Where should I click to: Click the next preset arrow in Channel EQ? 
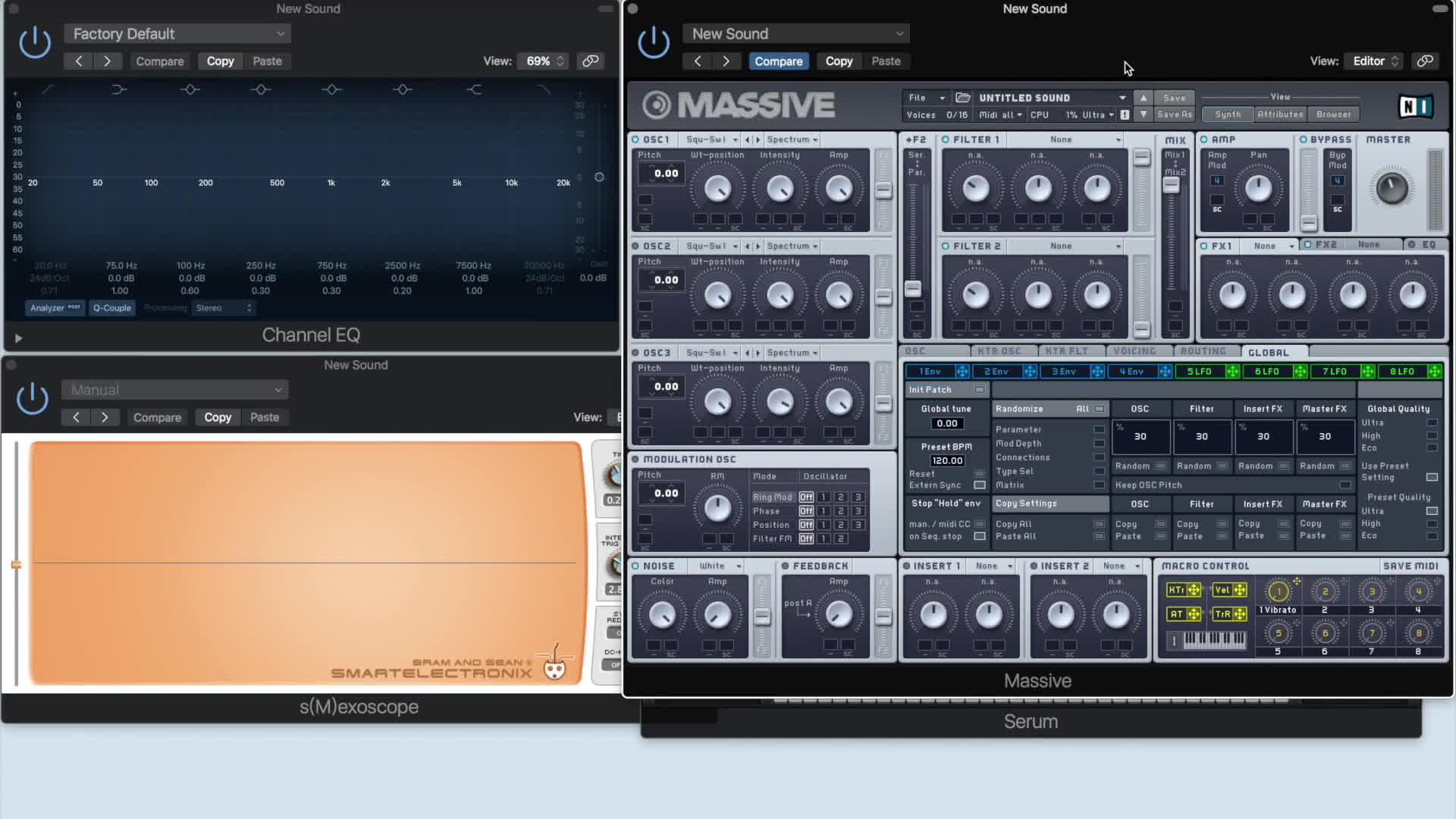pos(107,61)
